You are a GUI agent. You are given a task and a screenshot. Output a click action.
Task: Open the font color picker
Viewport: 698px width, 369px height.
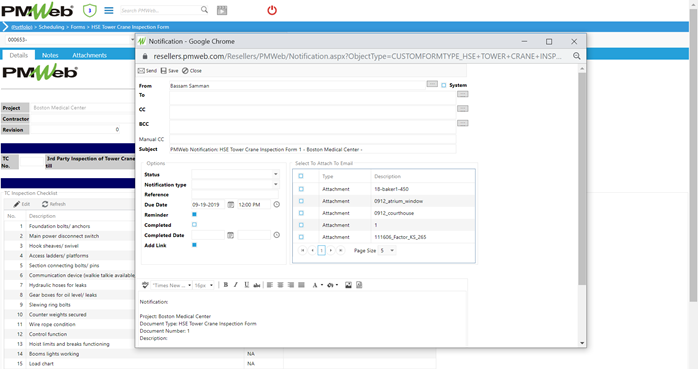tap(317, 285)
